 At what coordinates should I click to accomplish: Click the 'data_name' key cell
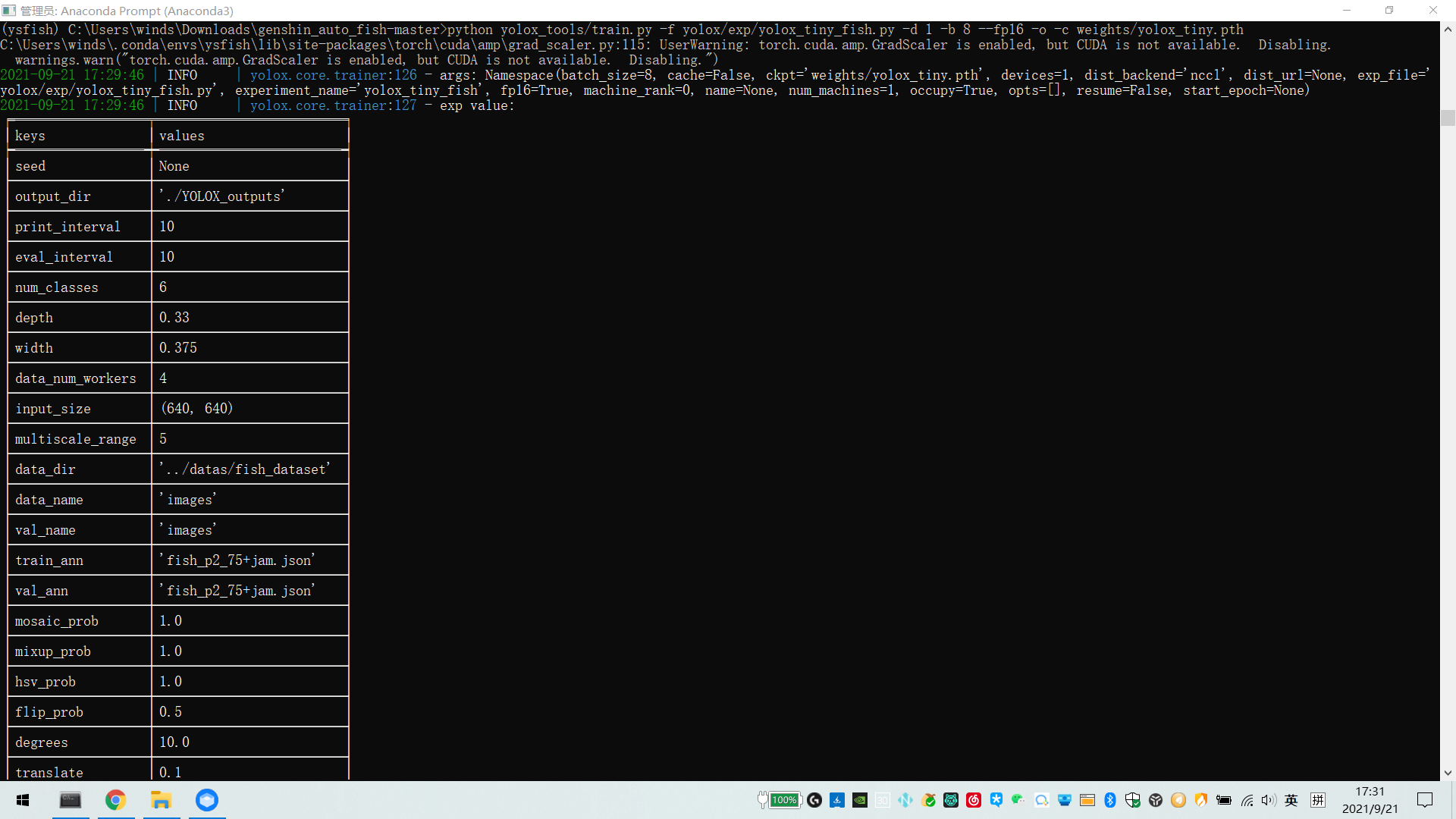pos(80,500)
